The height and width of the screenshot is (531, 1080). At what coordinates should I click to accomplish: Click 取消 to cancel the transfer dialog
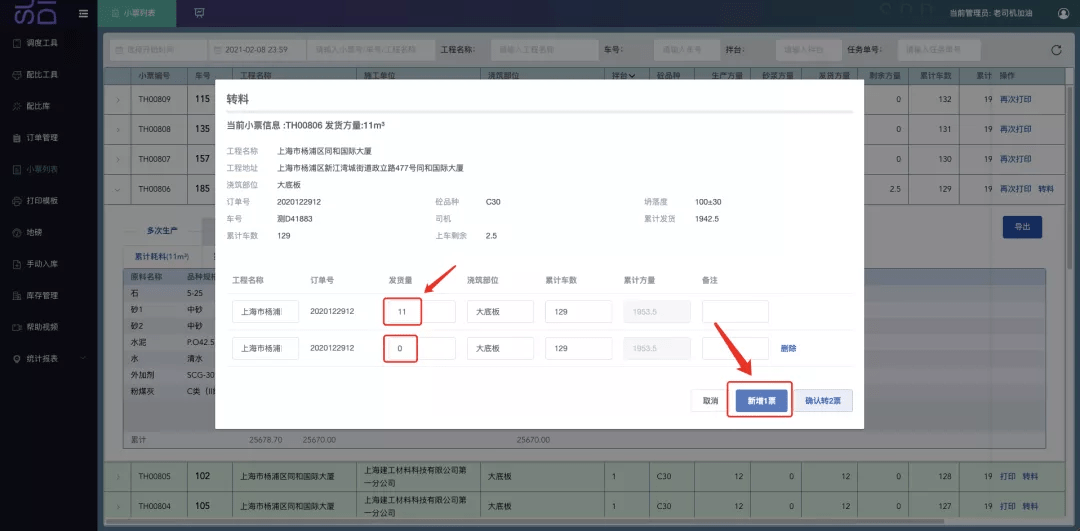(710, 400)
